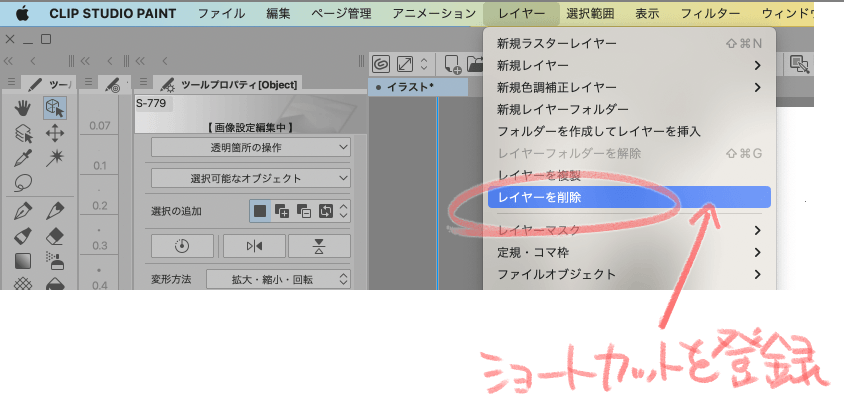This screenshot has height=400, width=844.
Task: Choose レイヤーを複製 menu entry
Action: pos(629,176)
